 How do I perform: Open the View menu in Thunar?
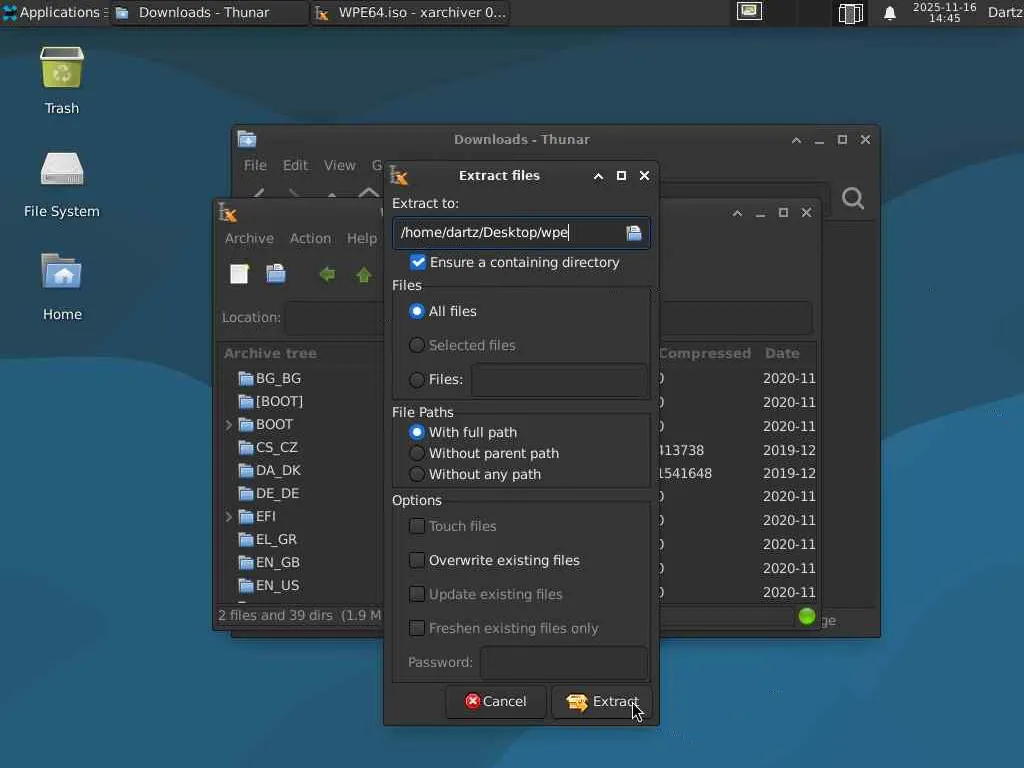(340, 166)
